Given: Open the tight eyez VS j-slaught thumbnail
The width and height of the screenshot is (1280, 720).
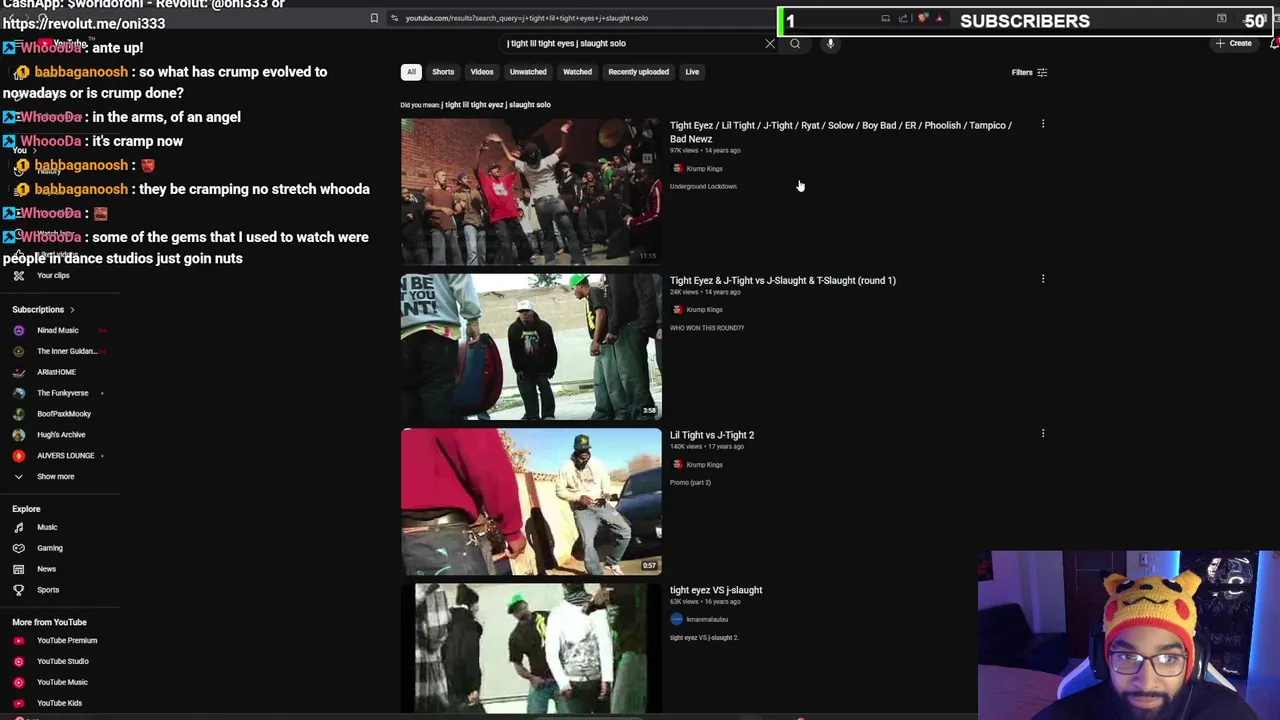Looking at the screenshot, I should point(531,649).
